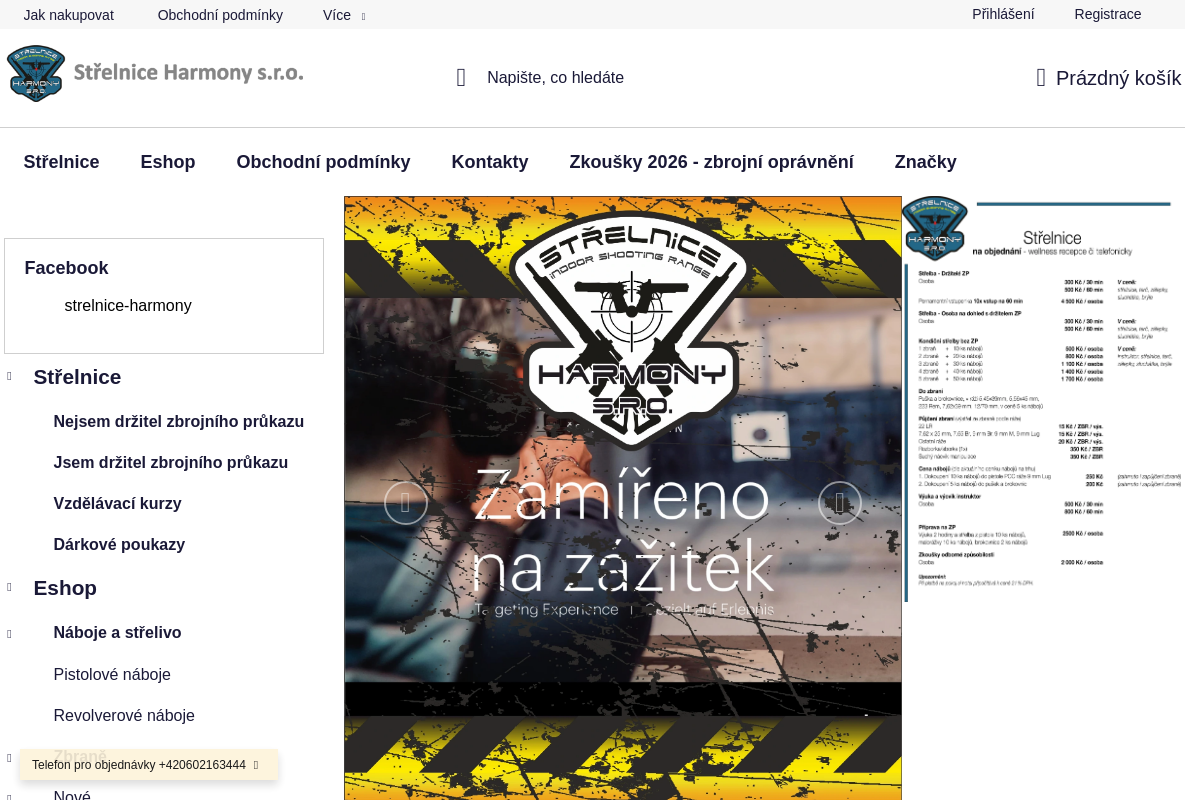The image size is (1200, 800).
Task: Click the search magnifier icon
Action: pos(461,77)
